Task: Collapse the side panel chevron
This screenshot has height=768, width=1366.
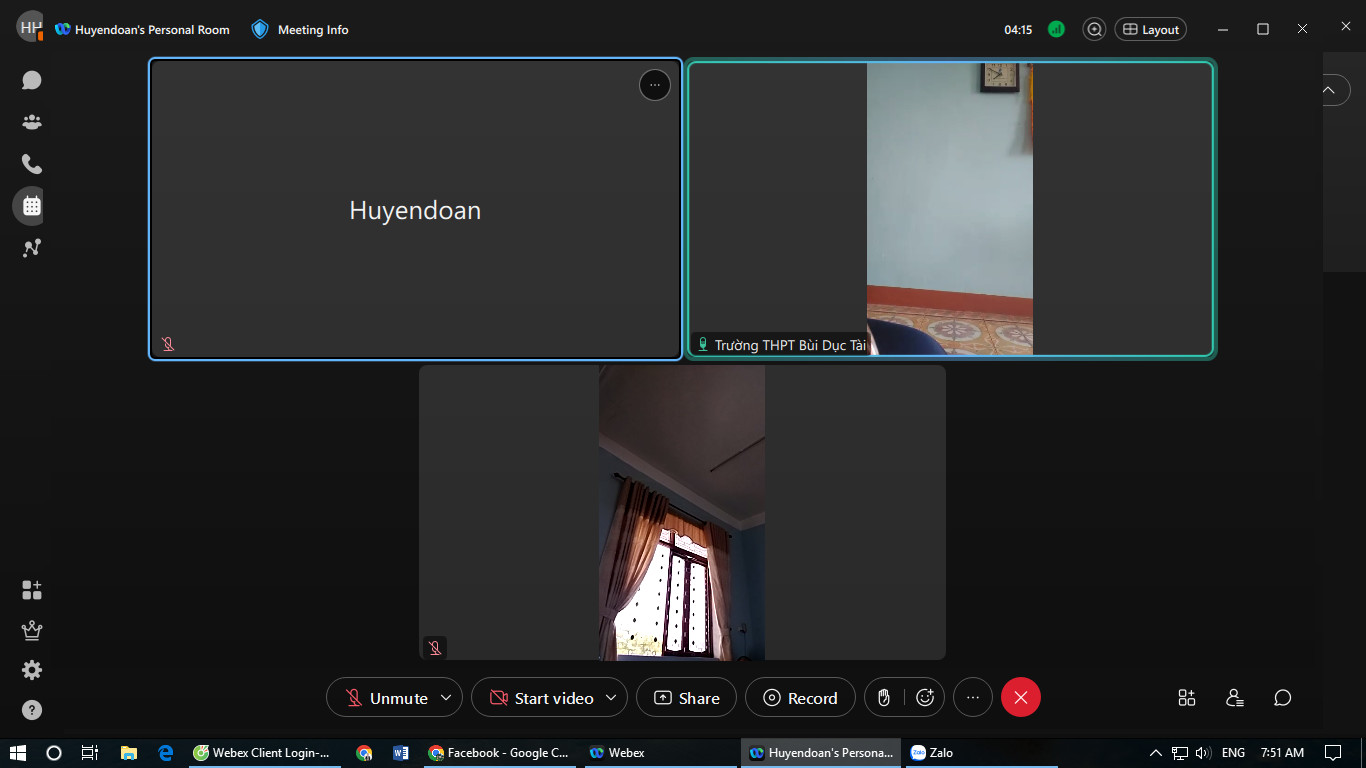Action: [x=1329, y=90]
